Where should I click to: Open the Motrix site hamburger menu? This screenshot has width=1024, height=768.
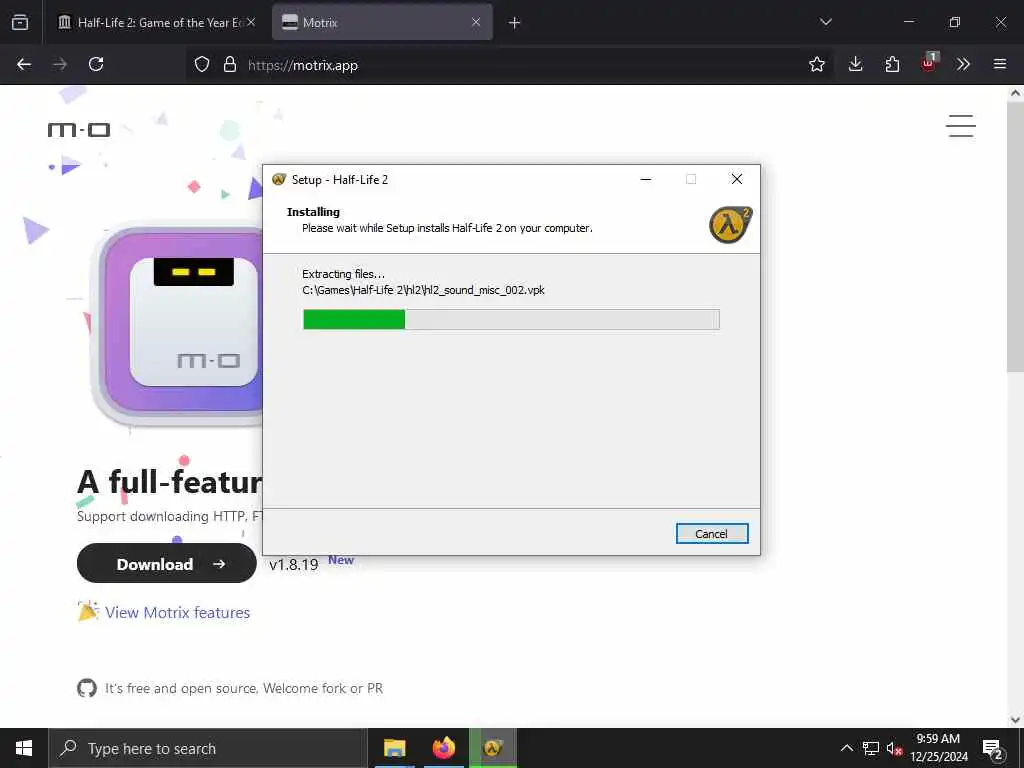(x=961, y=126)
